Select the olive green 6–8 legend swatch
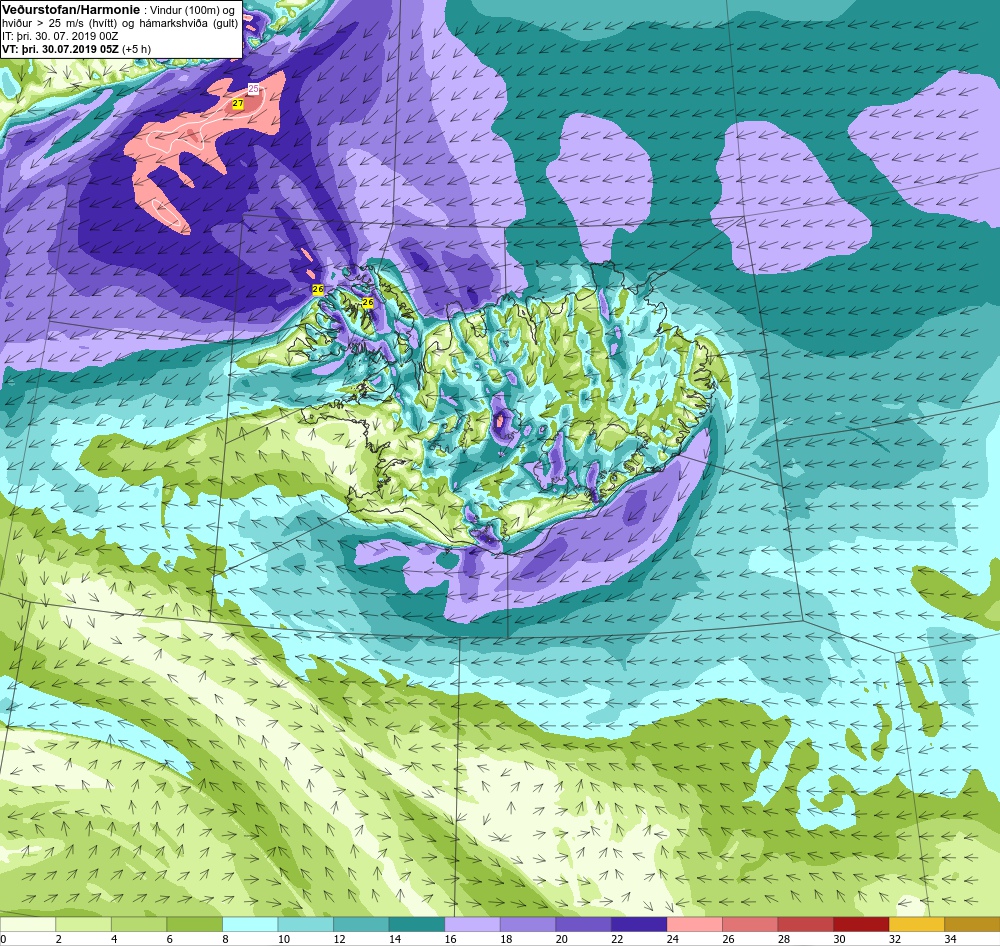 (x=195, y=924)
